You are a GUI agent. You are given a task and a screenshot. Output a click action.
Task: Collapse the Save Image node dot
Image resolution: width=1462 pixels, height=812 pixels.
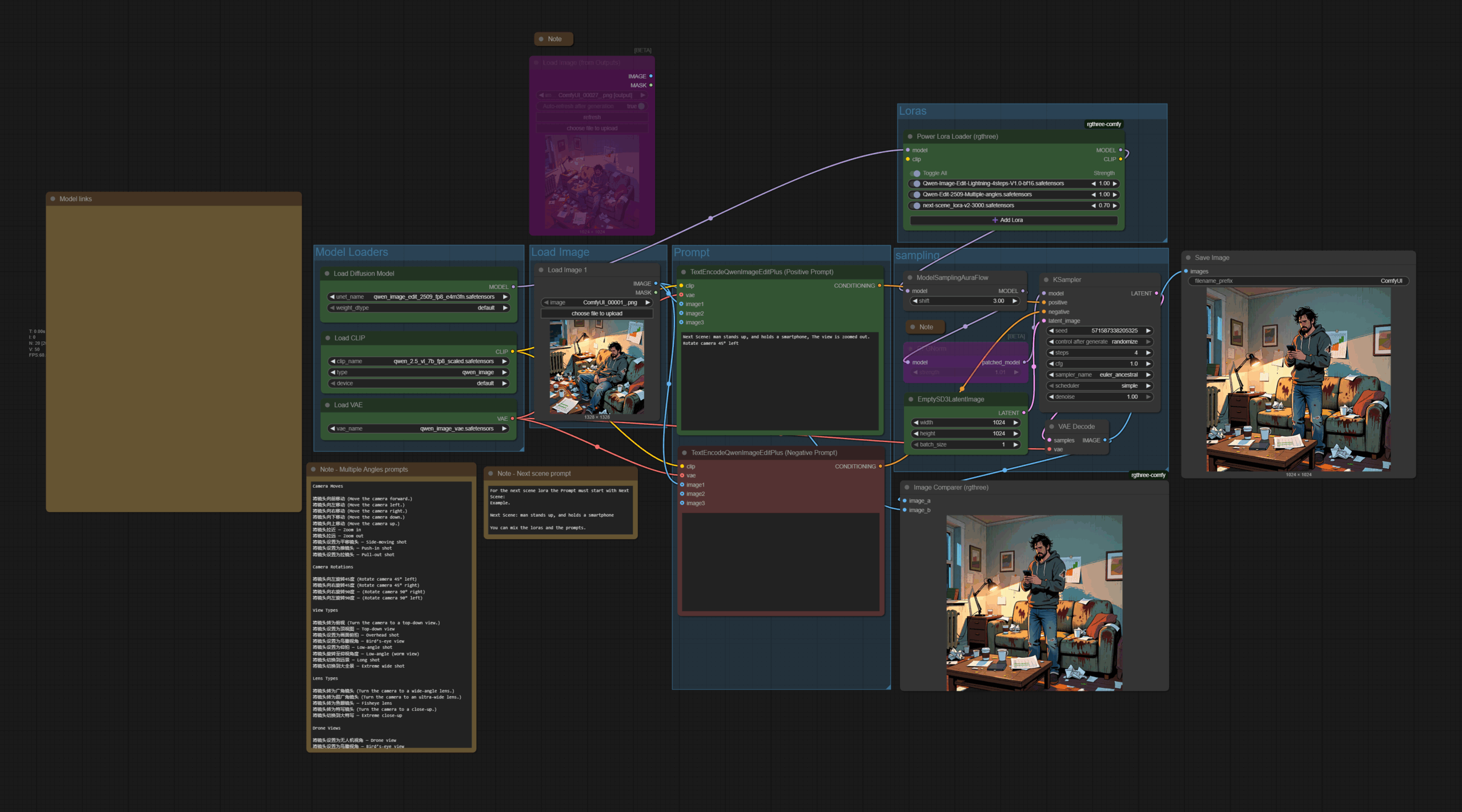(x=1188, y=258)
